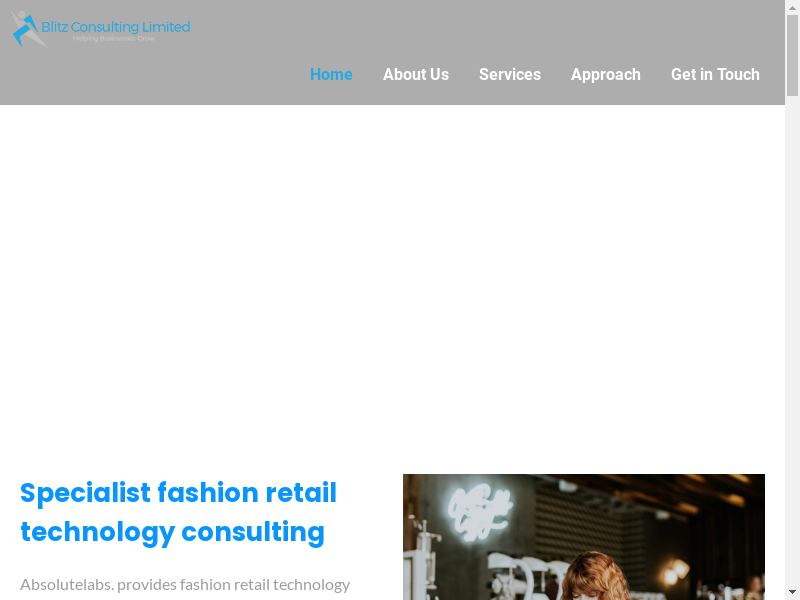Screen dimensions: 800x600
Task: Open the Services menu item
Action: click(510, 74)
